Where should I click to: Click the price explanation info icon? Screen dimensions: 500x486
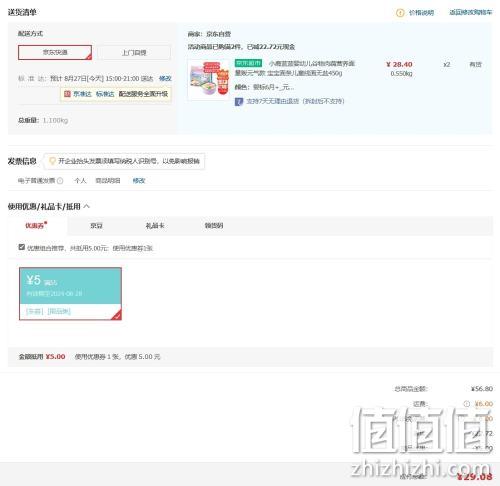400,13
